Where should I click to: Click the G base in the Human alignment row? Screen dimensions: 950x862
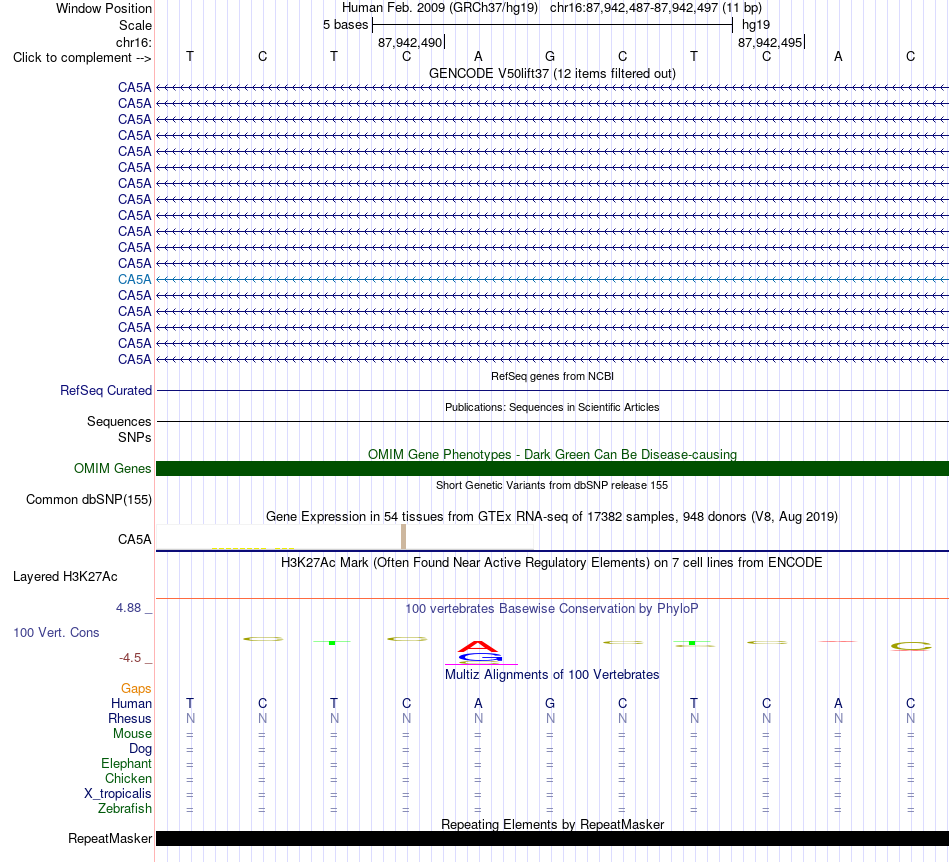click(x=550, y=703)
